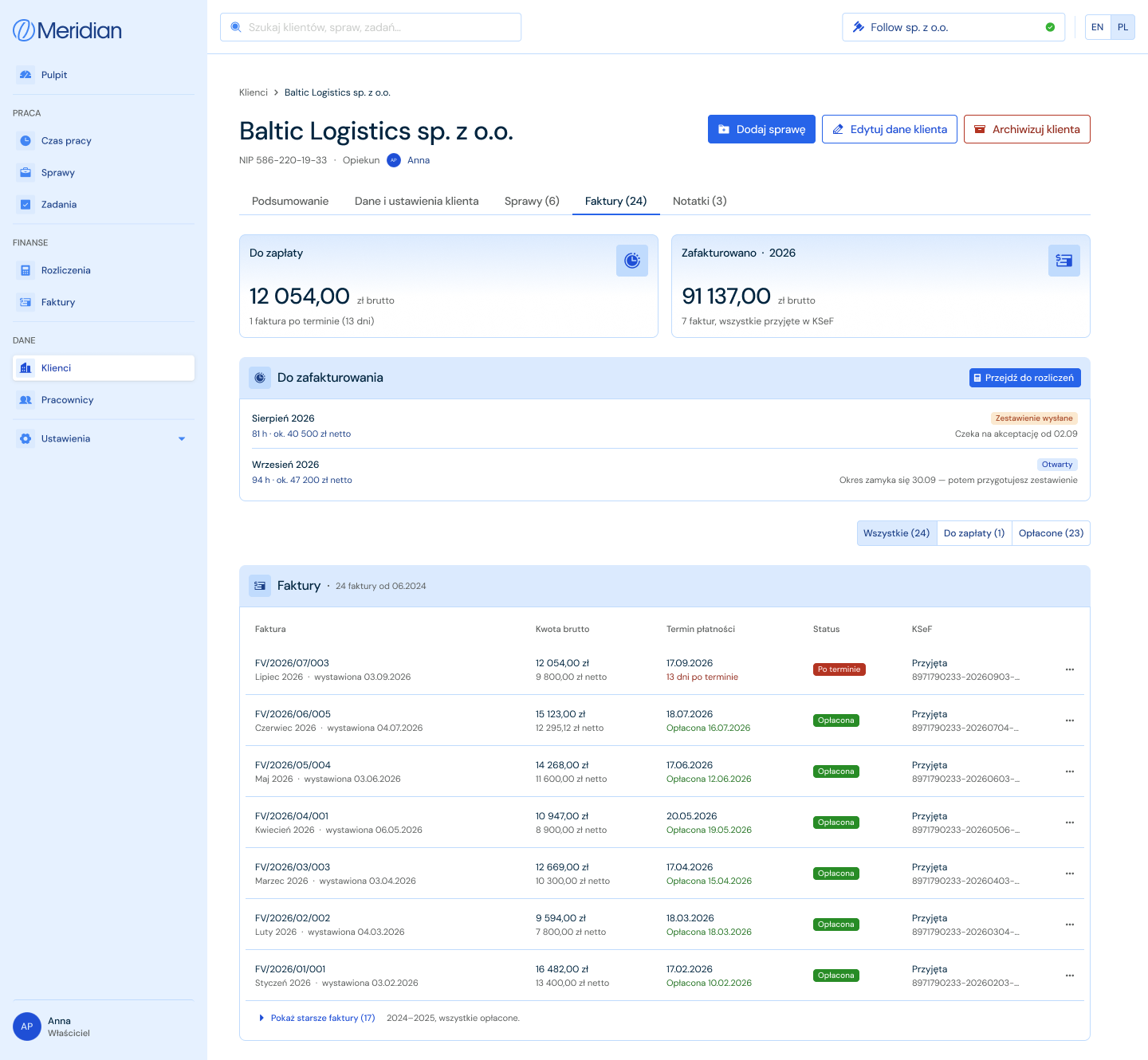Open row menu for FV/2026/06/005
This screenshot has width=1148, height=1060.
(x=1070, y=720)
